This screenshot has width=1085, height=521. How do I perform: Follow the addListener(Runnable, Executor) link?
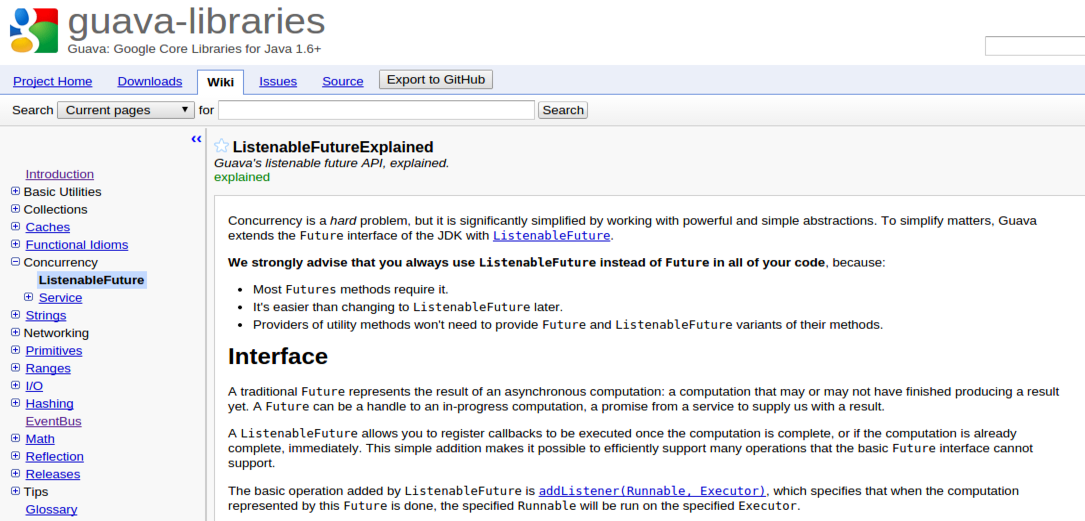click(x=652, y=491)
